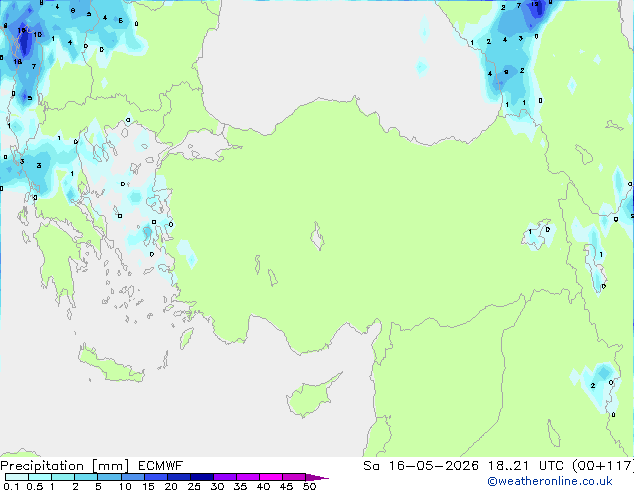Screen dimensions: 634x490
Task: Select the 15 mm legend color swatch
Action: 155,477
